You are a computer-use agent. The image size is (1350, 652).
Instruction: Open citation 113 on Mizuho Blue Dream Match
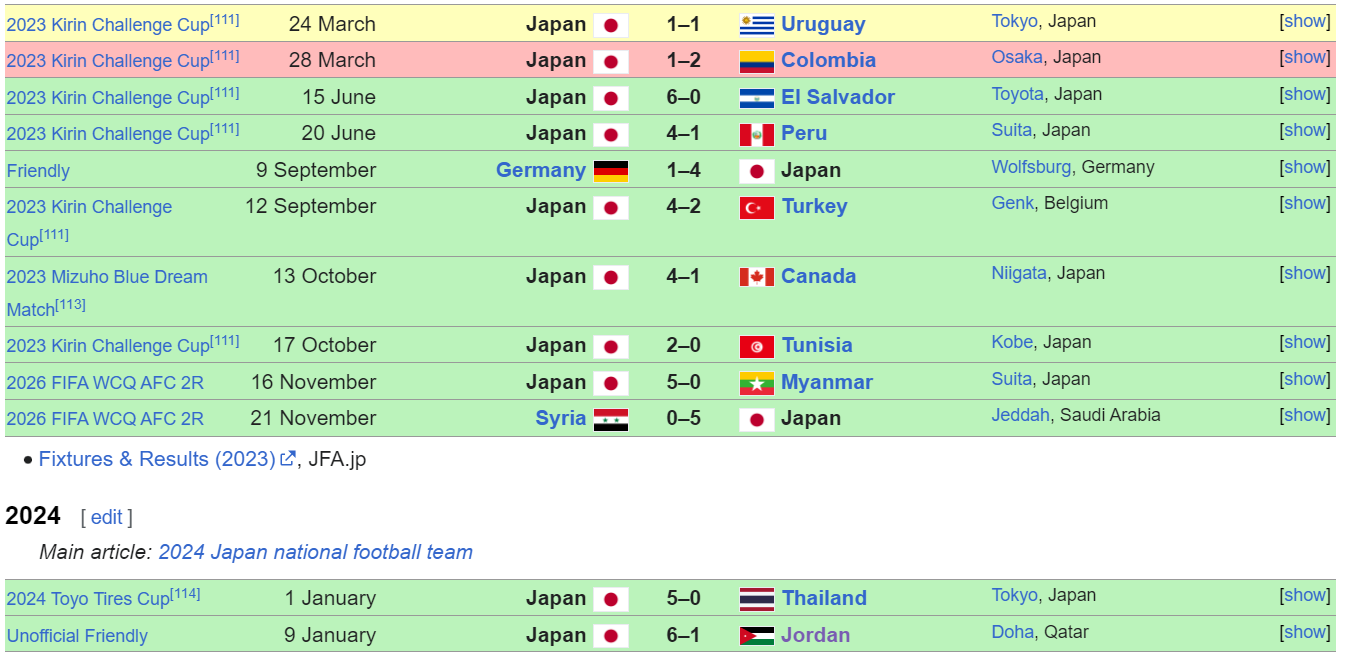click(70, 304)
